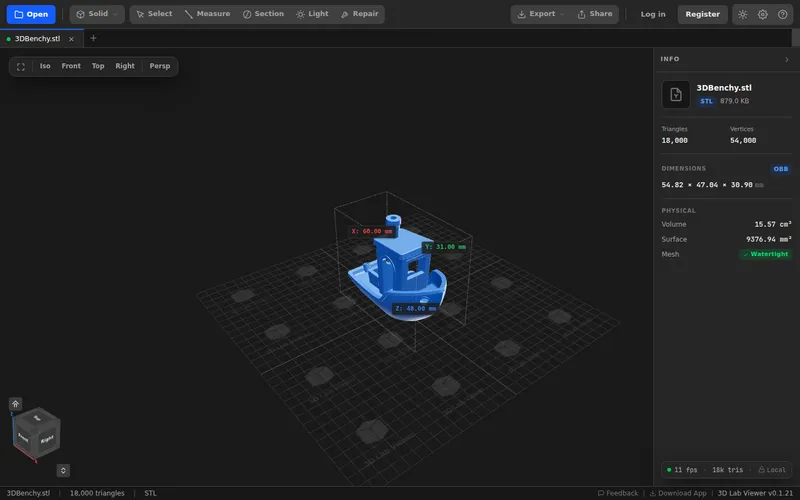Collapse the INFO panel chevron
The height and width of the screenshot is (500, 800).
(787, 60)
